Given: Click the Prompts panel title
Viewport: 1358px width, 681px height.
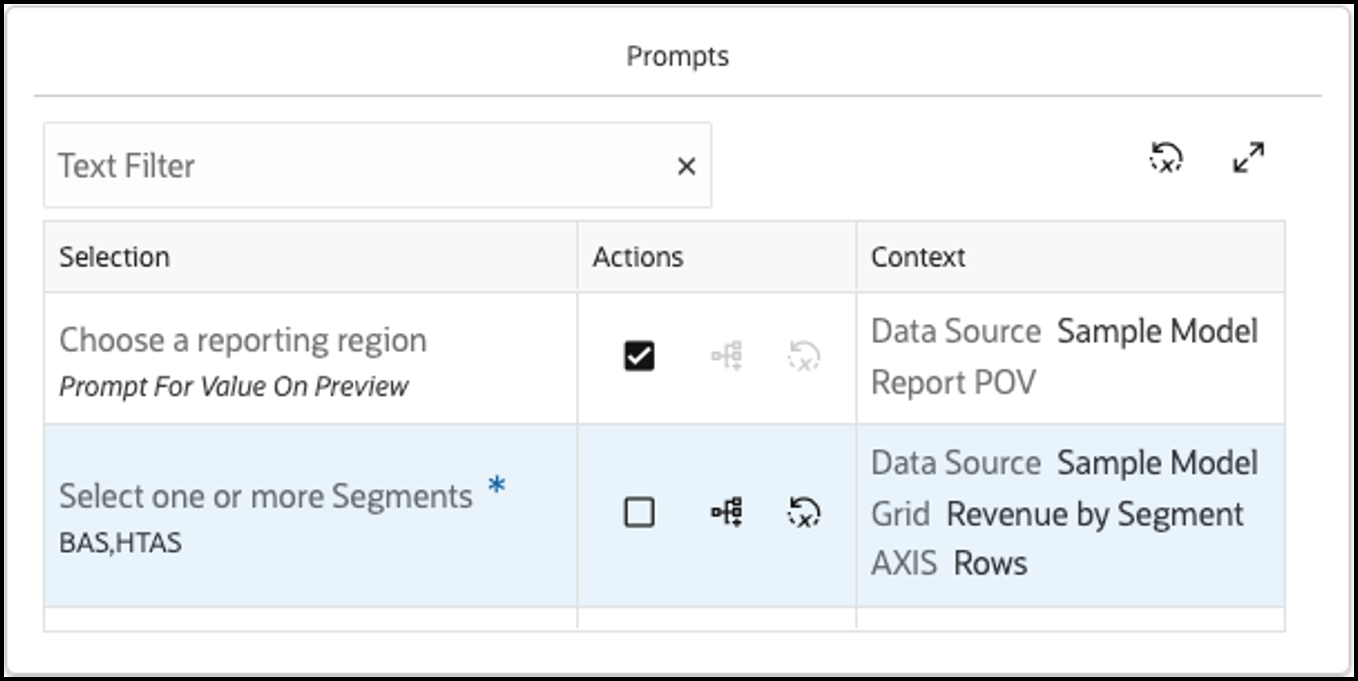Looking at the screenshot, I should pos(678,56).
